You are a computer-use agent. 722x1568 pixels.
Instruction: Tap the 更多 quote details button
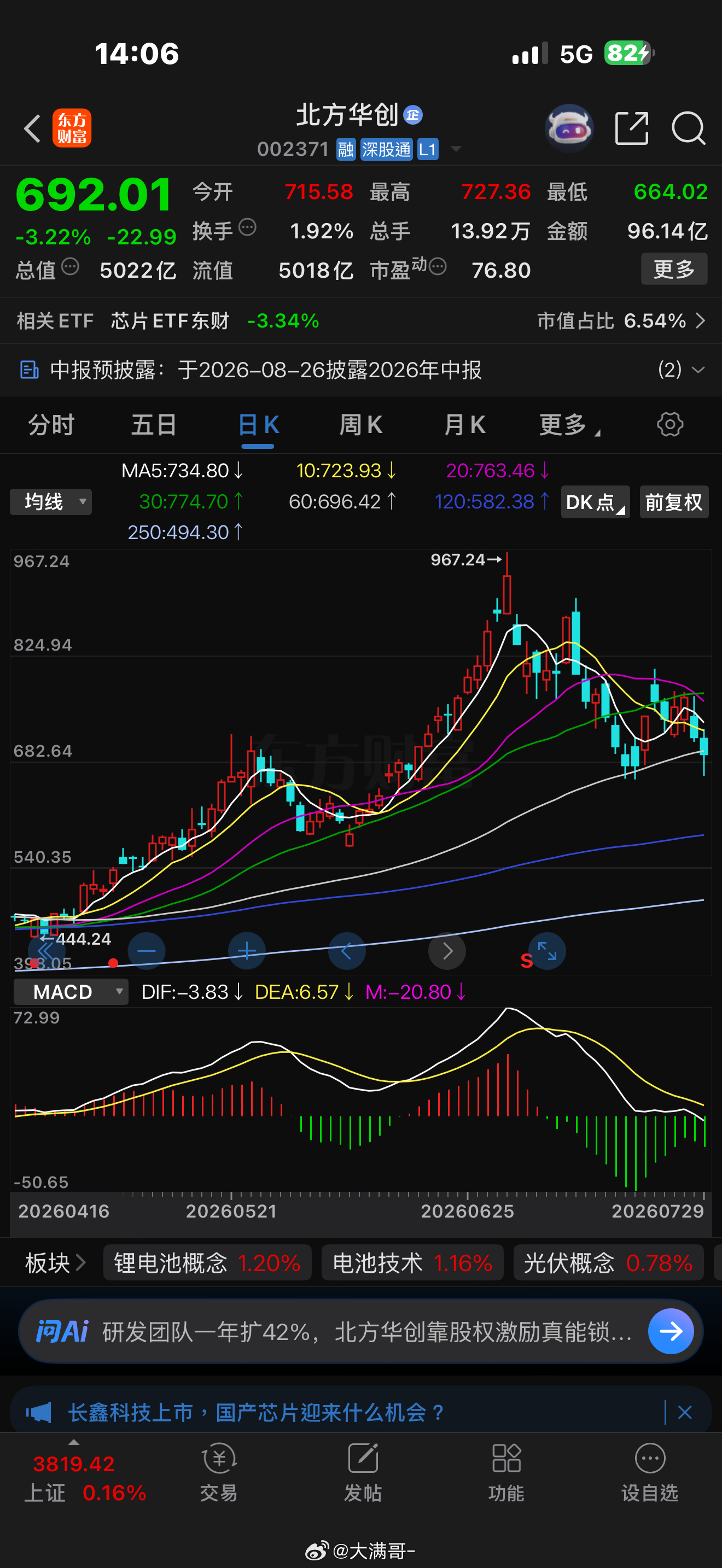coord(674,268)
